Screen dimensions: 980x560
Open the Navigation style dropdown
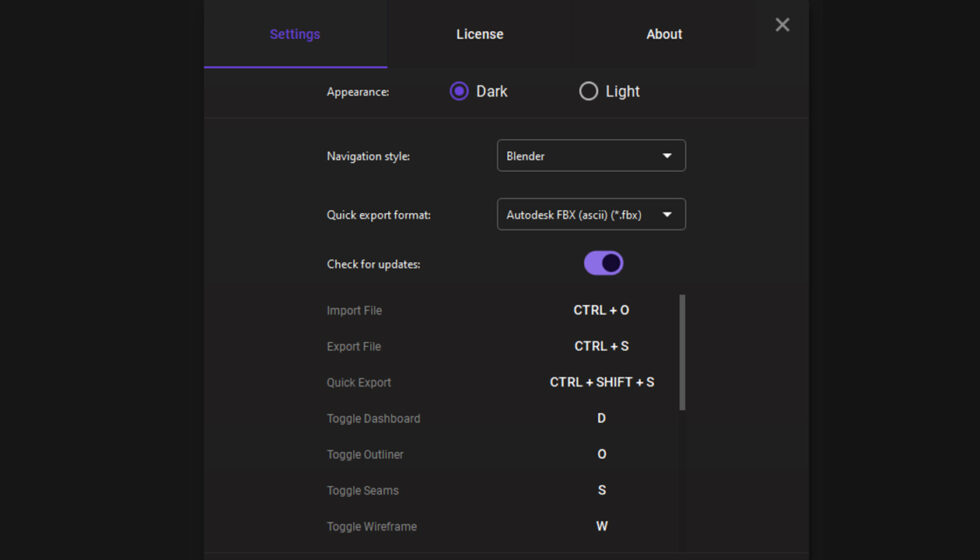(590, 156)
